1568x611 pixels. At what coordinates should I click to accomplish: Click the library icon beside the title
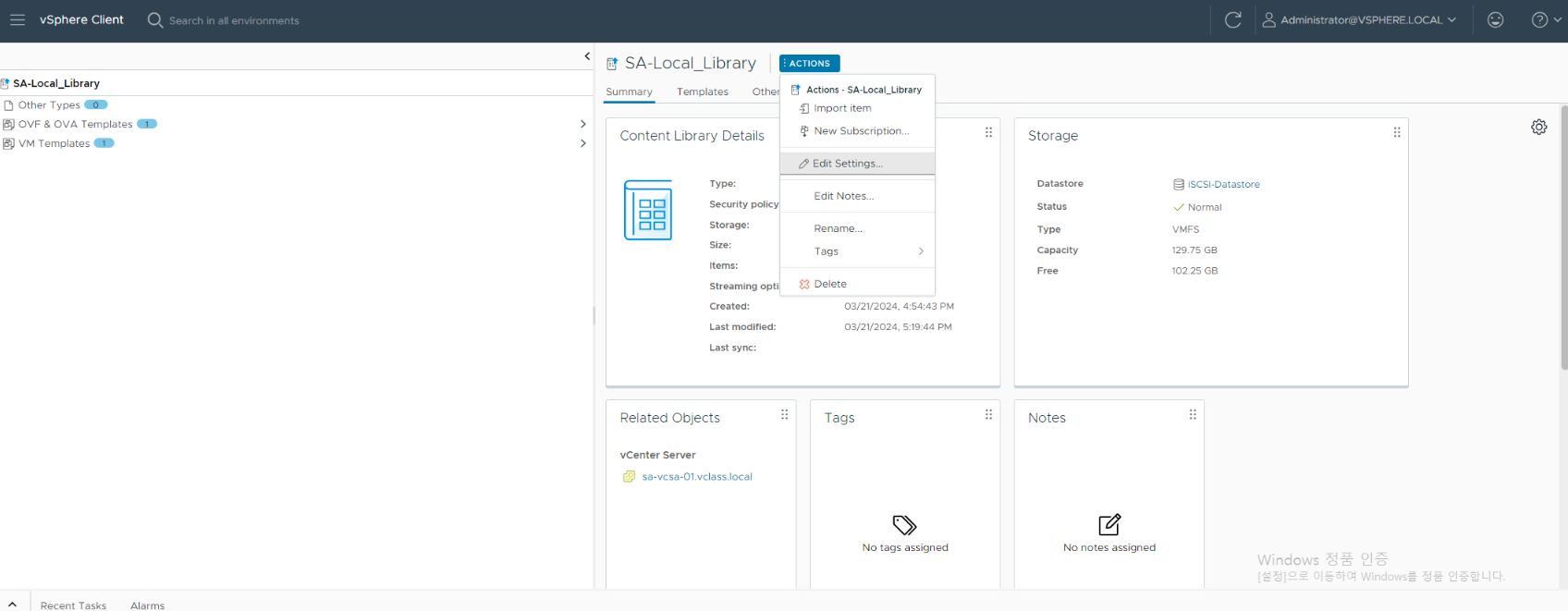612,64
